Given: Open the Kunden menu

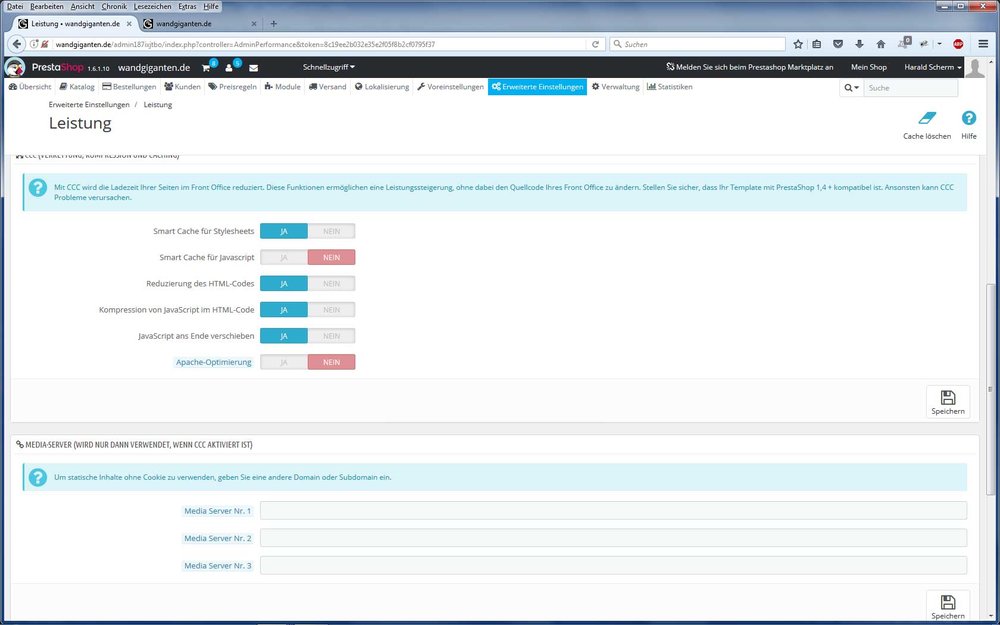Looking at the screenshot, I should click(x=182, y=87).
